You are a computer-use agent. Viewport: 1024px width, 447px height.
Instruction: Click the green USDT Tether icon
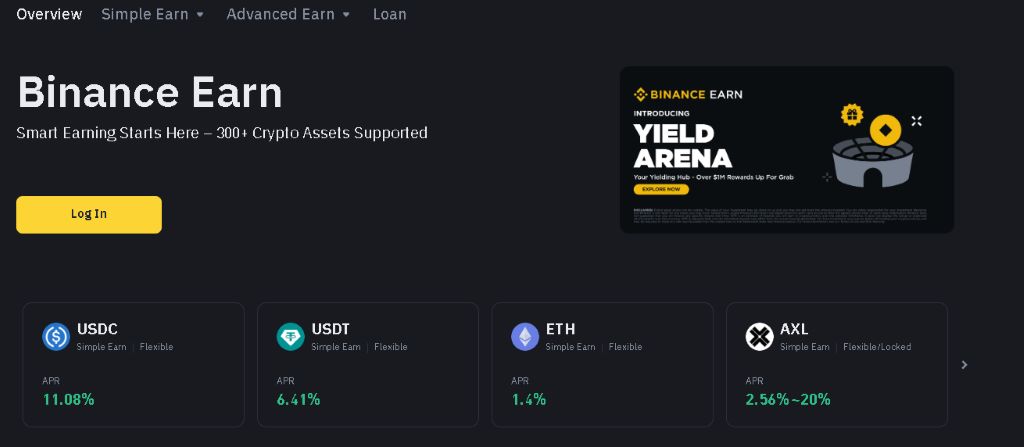(x=290, y=337)
